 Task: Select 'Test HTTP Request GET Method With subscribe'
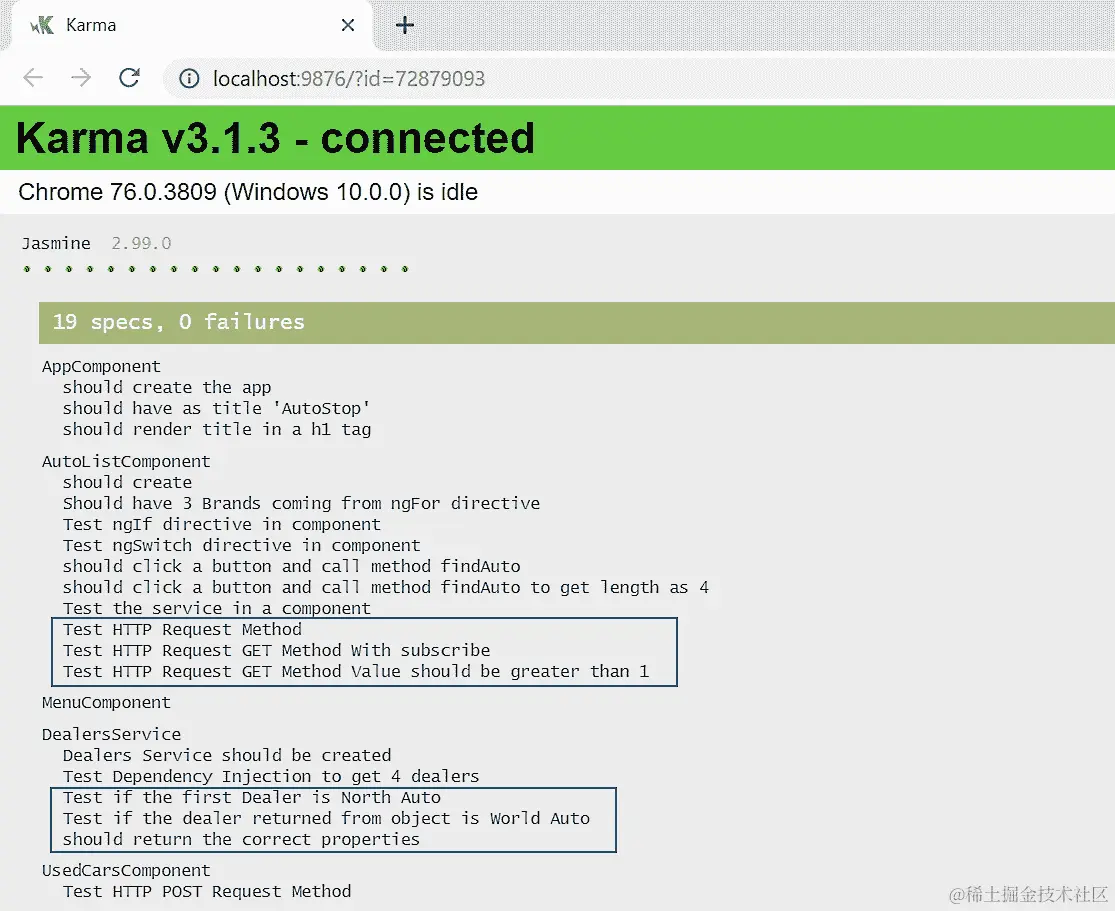(277, 650)
